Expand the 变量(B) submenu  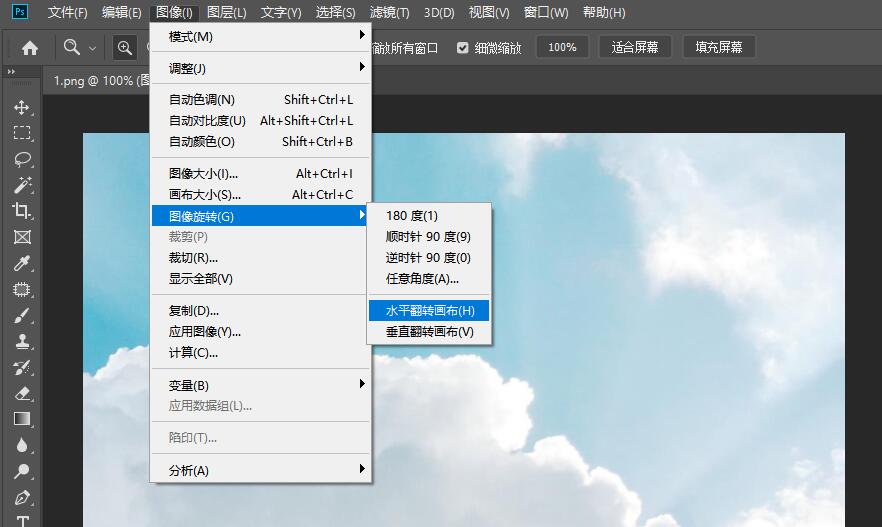click(261, 385)
